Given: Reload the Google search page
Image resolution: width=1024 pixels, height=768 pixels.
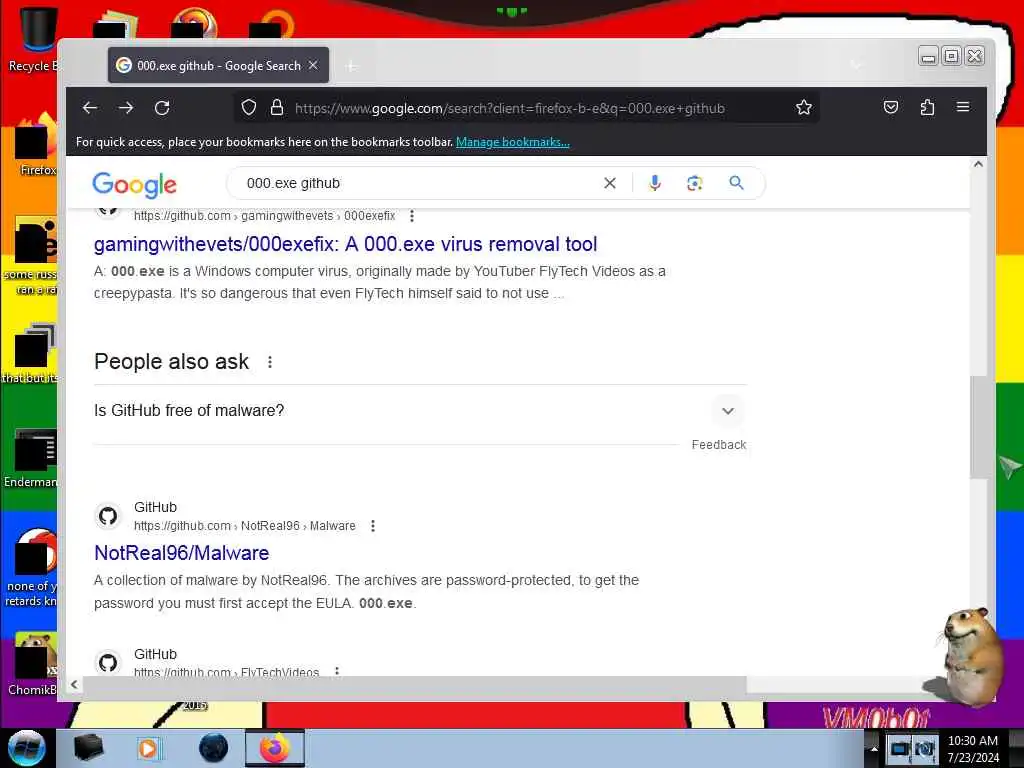Looking at the screenshot, I should tap(162, 108).
